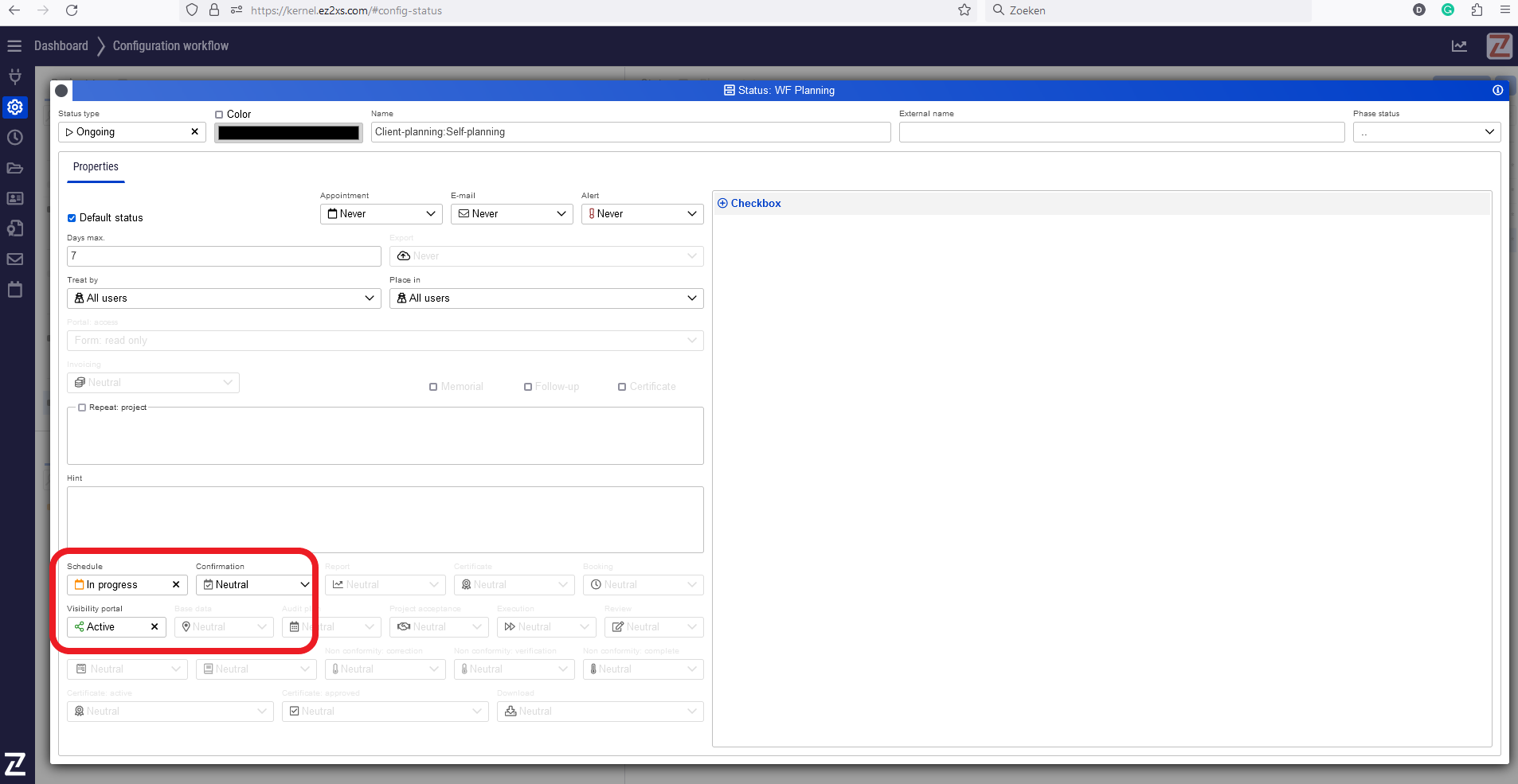Screen dimensions: 1518x784
Task: Open the hamburger menu in the header
Action: pyautogui.click(x=14, y=46)
